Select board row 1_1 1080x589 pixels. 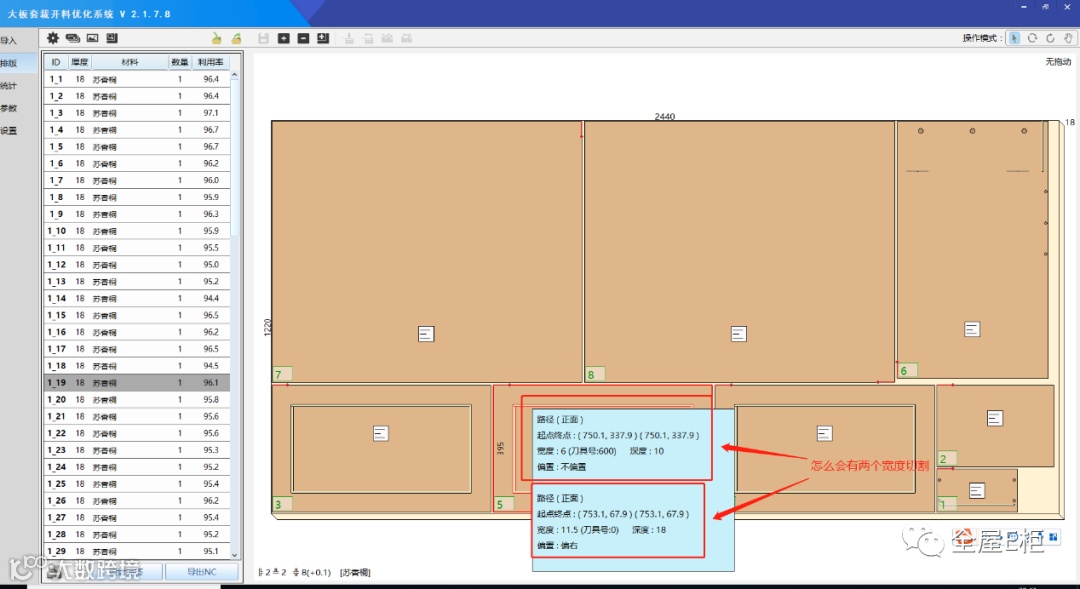(x=136, y=79)
